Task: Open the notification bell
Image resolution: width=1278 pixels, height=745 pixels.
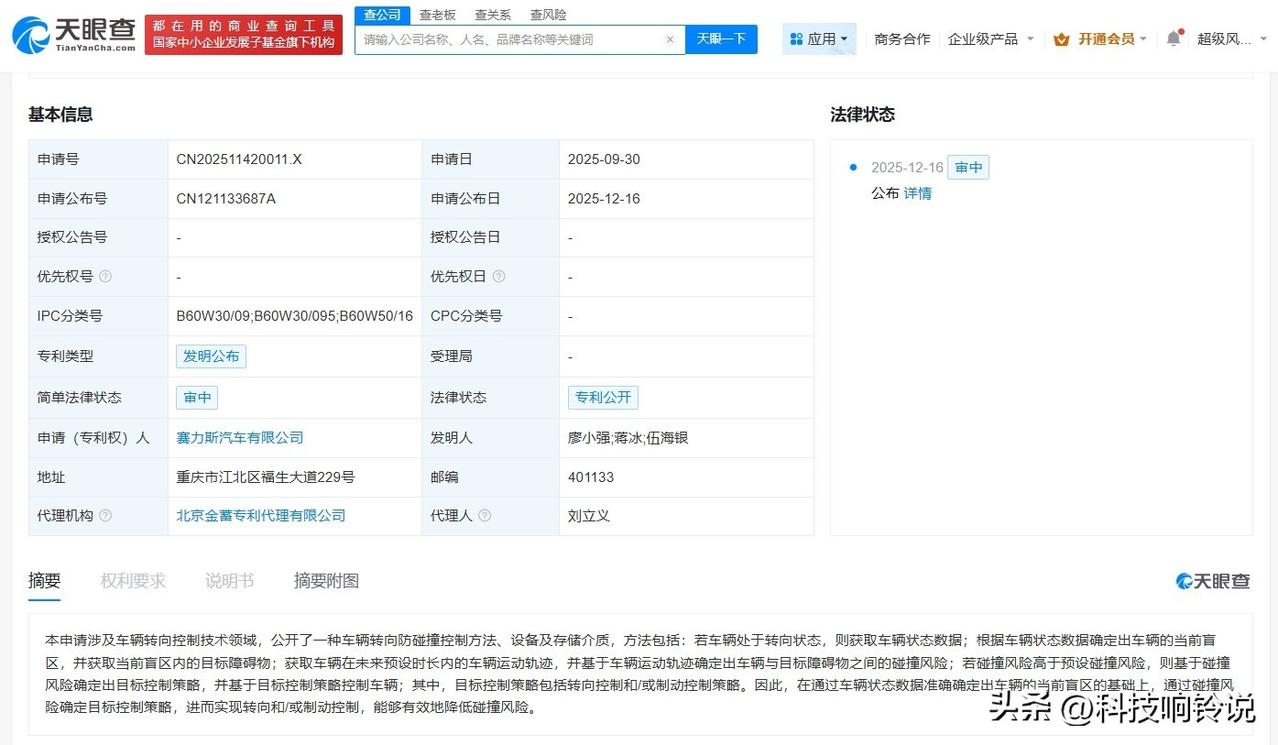Action: click(1173, 39)
